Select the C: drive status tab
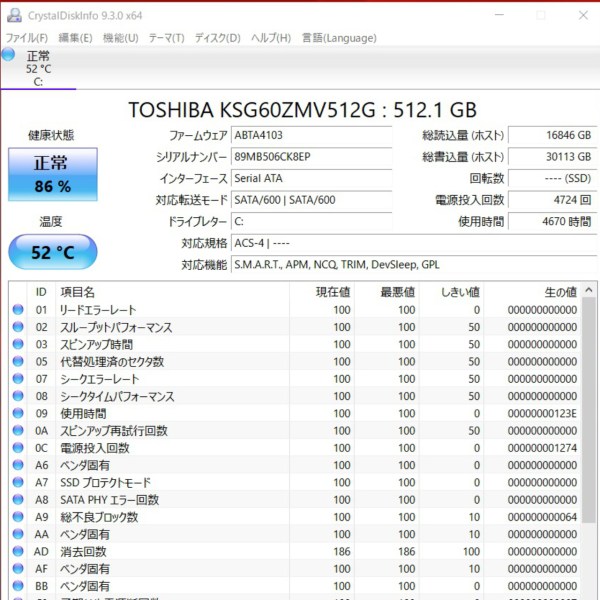The image size is (600, 600). [x=38, y=68]
